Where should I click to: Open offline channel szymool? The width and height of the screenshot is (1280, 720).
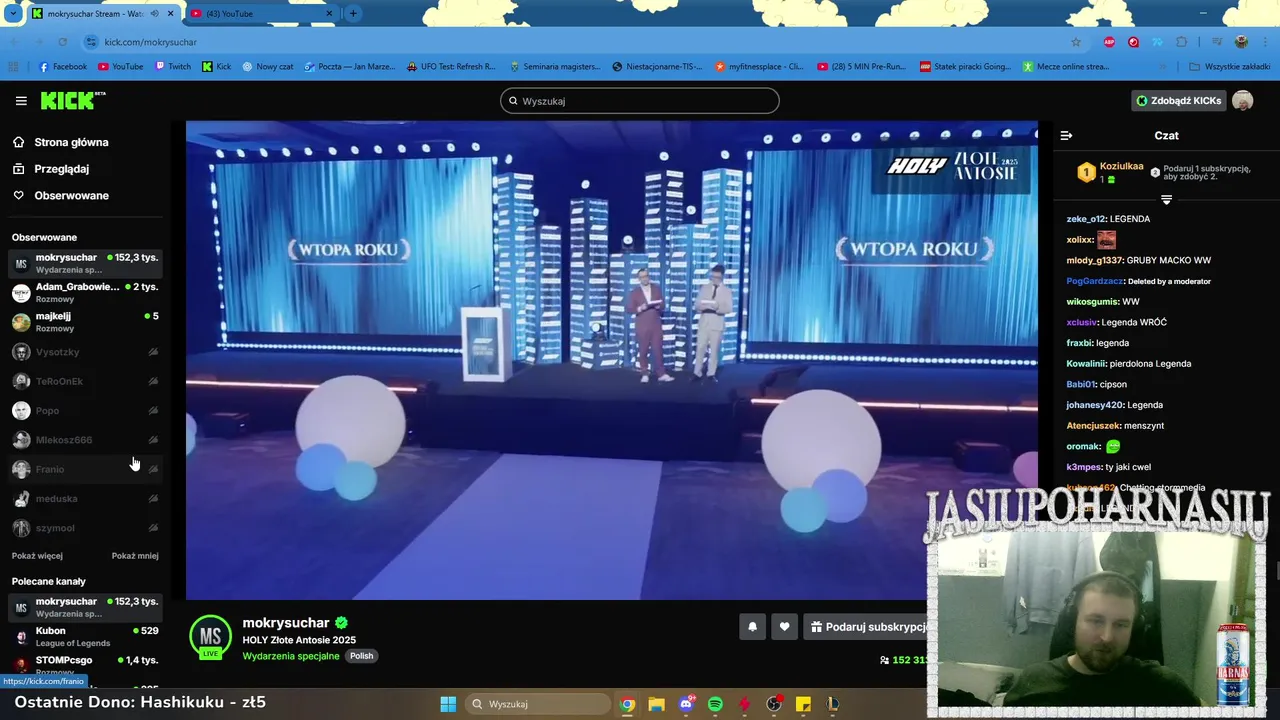click(x=85, y=528)
